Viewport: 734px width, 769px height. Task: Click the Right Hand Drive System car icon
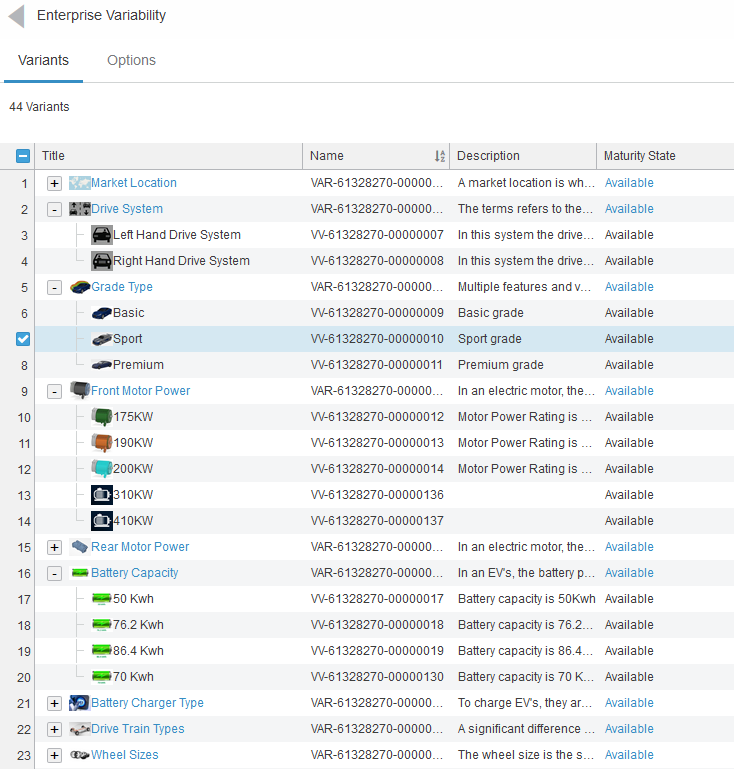[101, 261]
